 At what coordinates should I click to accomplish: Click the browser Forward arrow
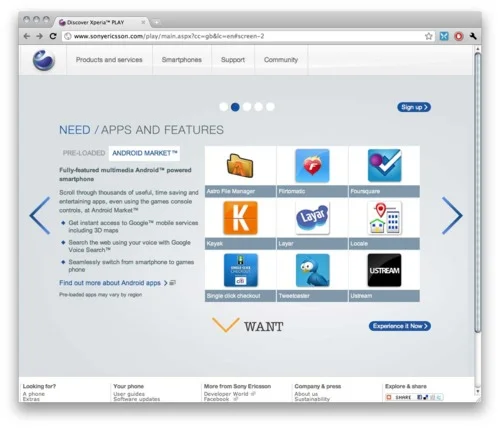(x=39, y=36)
